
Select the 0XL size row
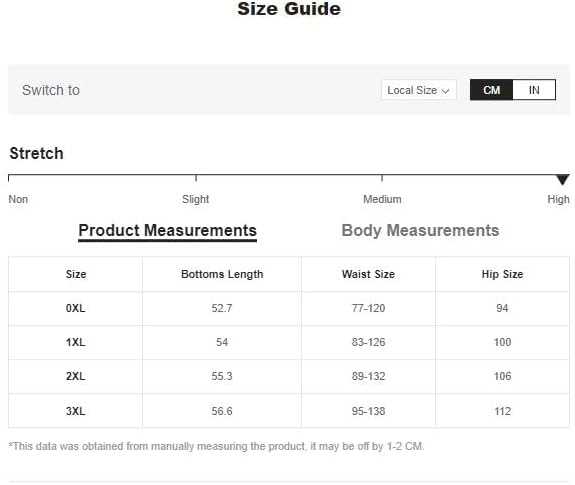(x=289, y=308)
